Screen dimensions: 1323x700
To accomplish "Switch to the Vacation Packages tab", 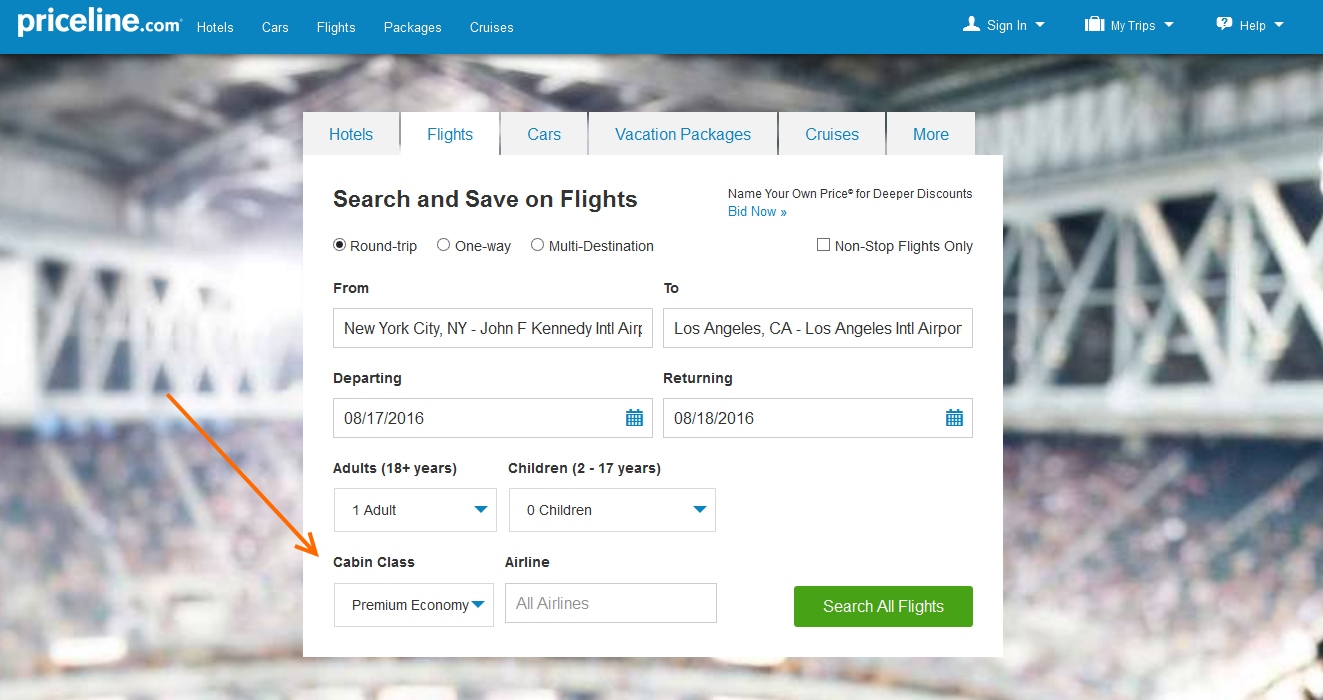I will (x=683, y=134).
